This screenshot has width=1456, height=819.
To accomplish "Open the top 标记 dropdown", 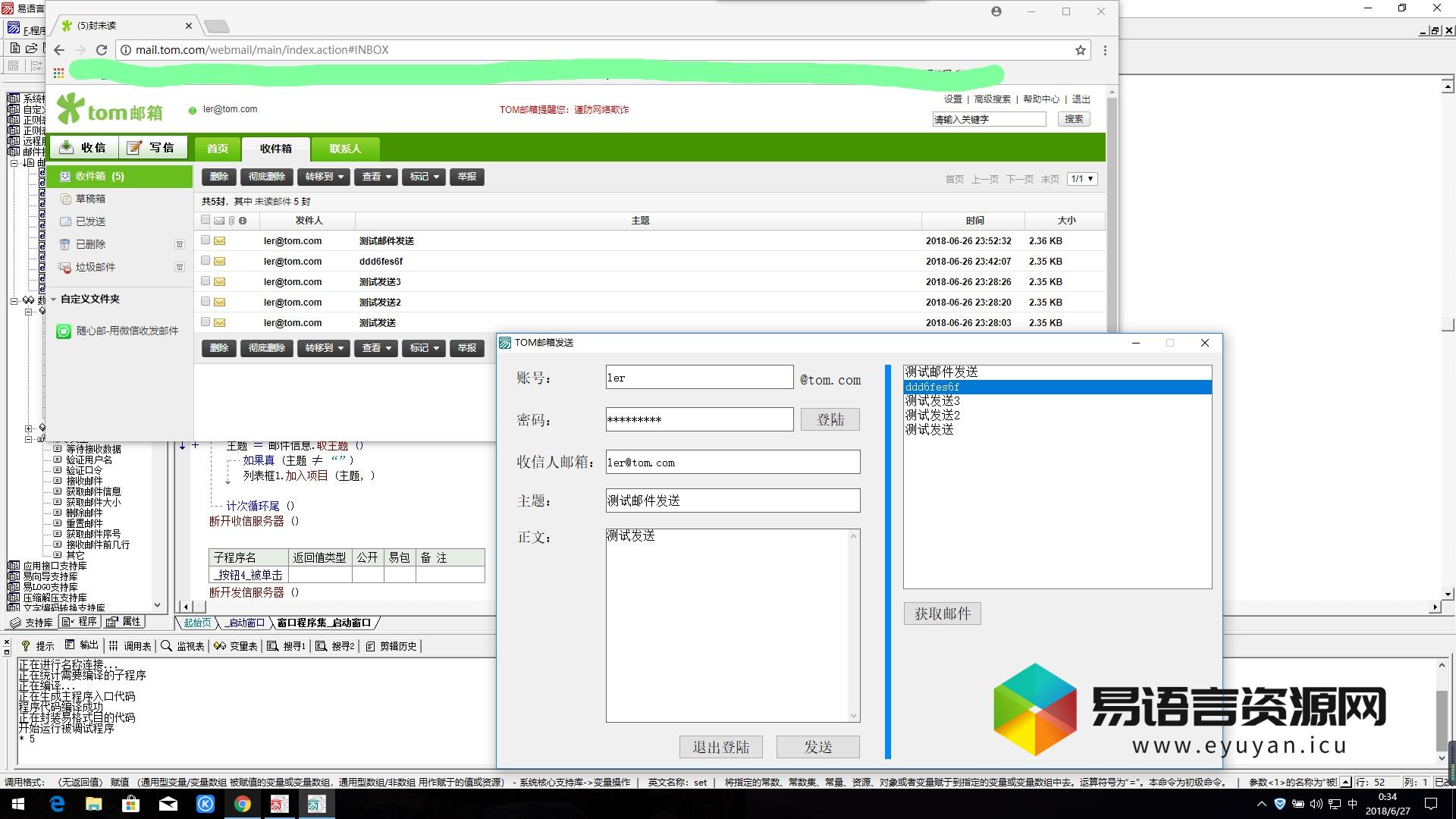I will [x=424, y=177].
